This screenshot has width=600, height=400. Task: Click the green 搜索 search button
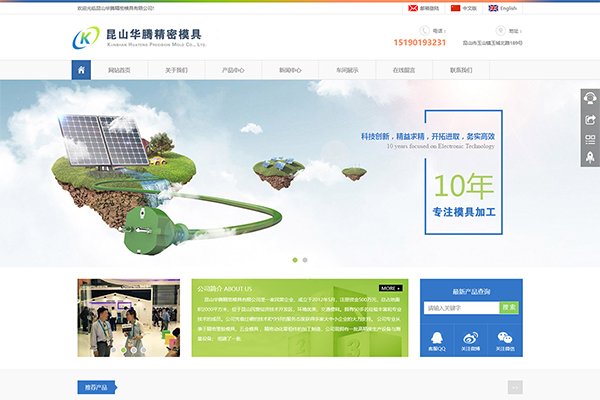509,308
